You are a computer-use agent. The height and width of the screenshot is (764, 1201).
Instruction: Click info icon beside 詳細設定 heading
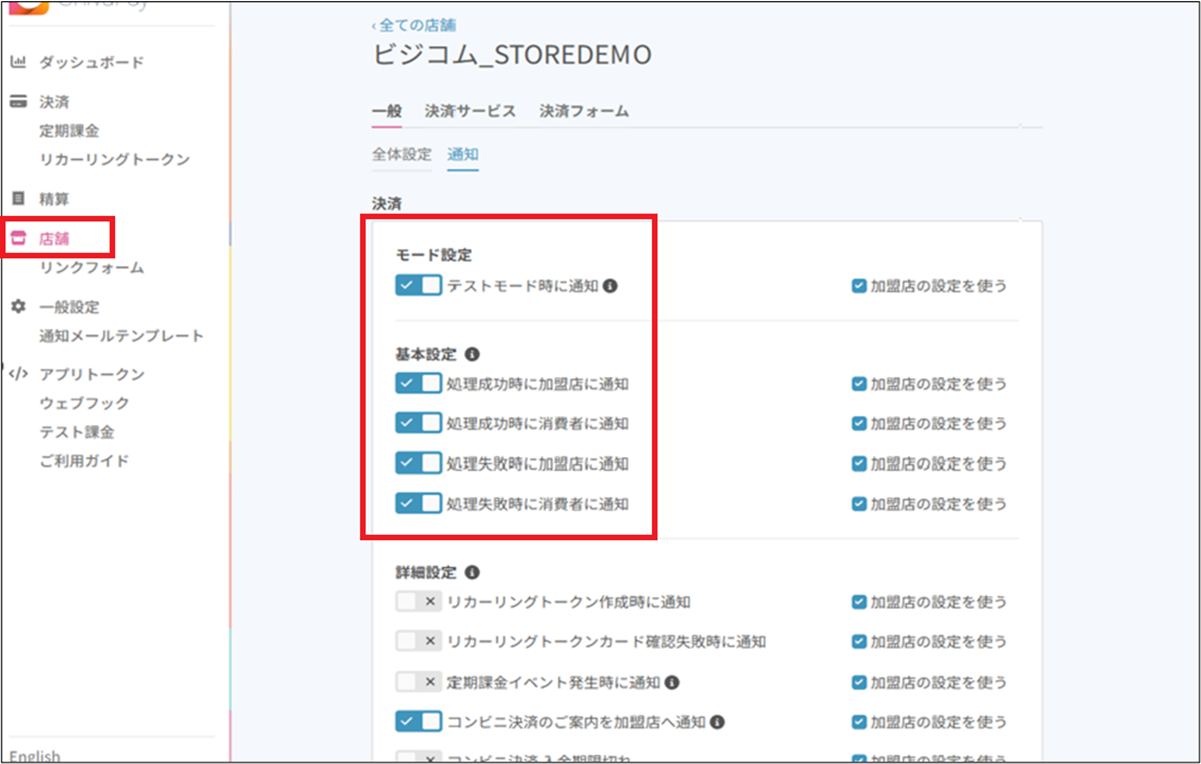pyautogui.click(x=472, y=573)
